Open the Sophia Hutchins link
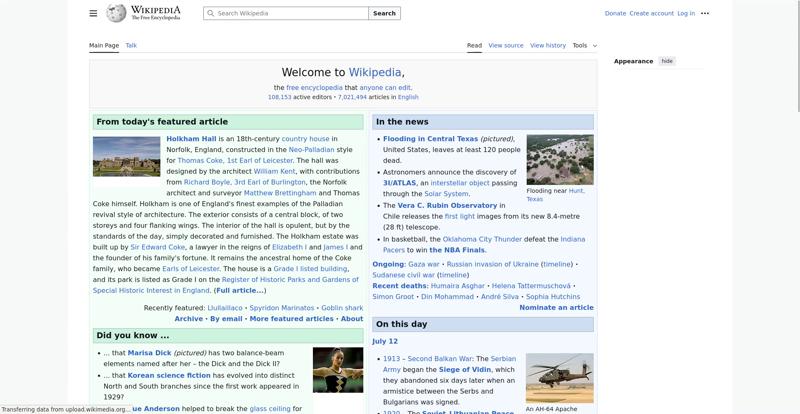Image resolution: width=800 pixels, height=414 pixels. coord(553,297)
